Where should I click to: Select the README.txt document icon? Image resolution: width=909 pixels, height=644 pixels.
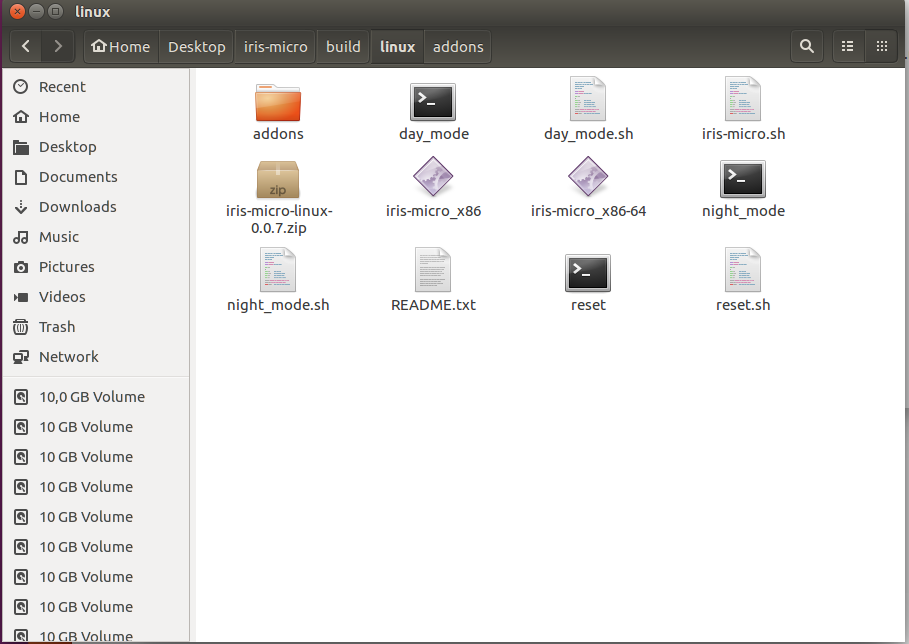tap(432, 270)
